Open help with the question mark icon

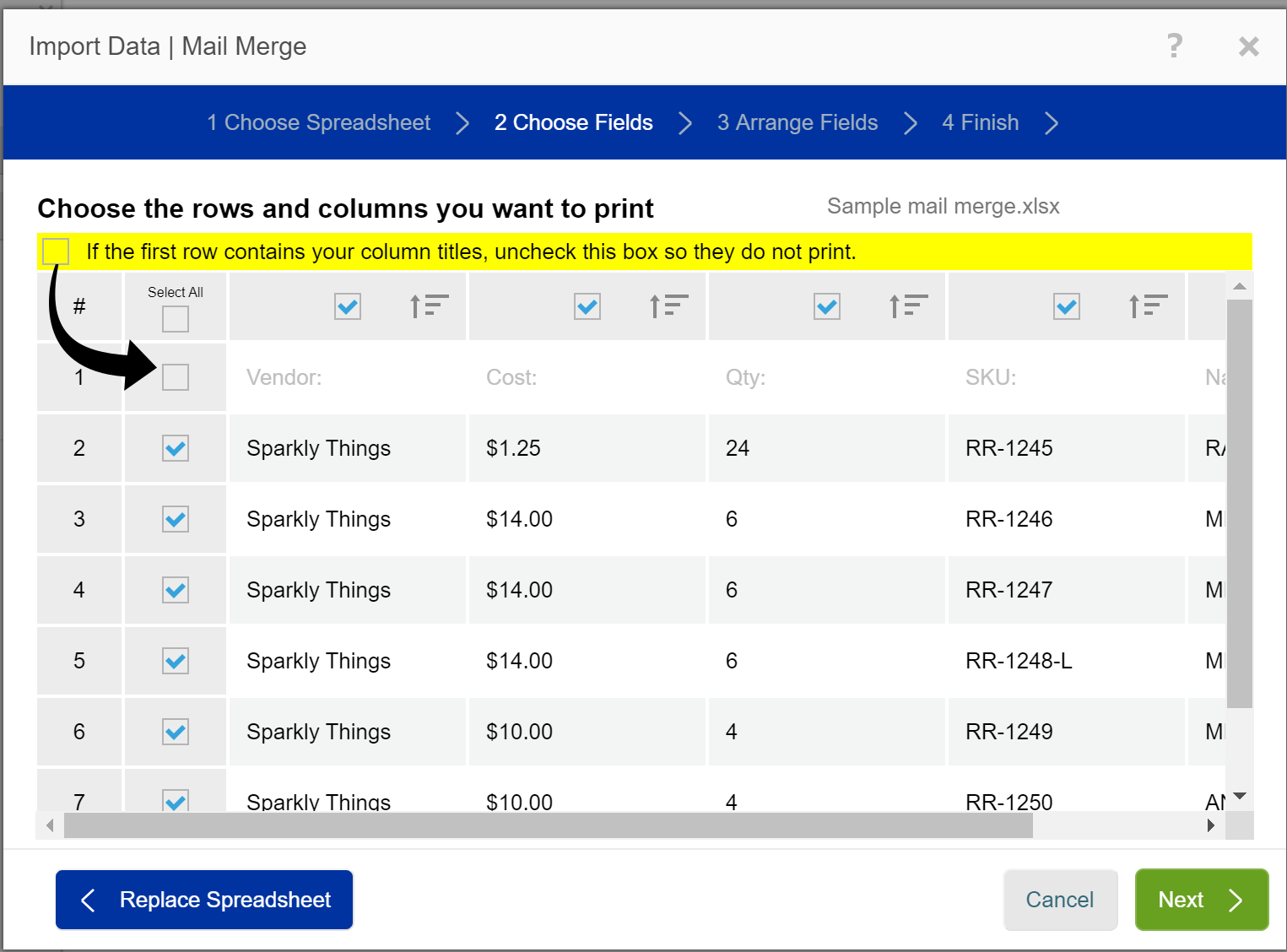point(1174,46)
